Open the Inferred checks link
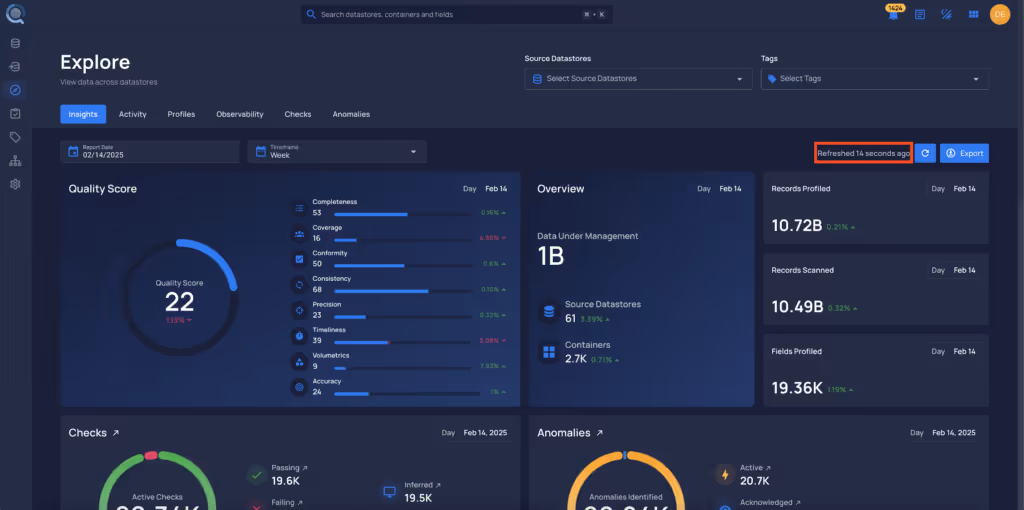Screen dimensions: 1024x510 coord(423,485)
